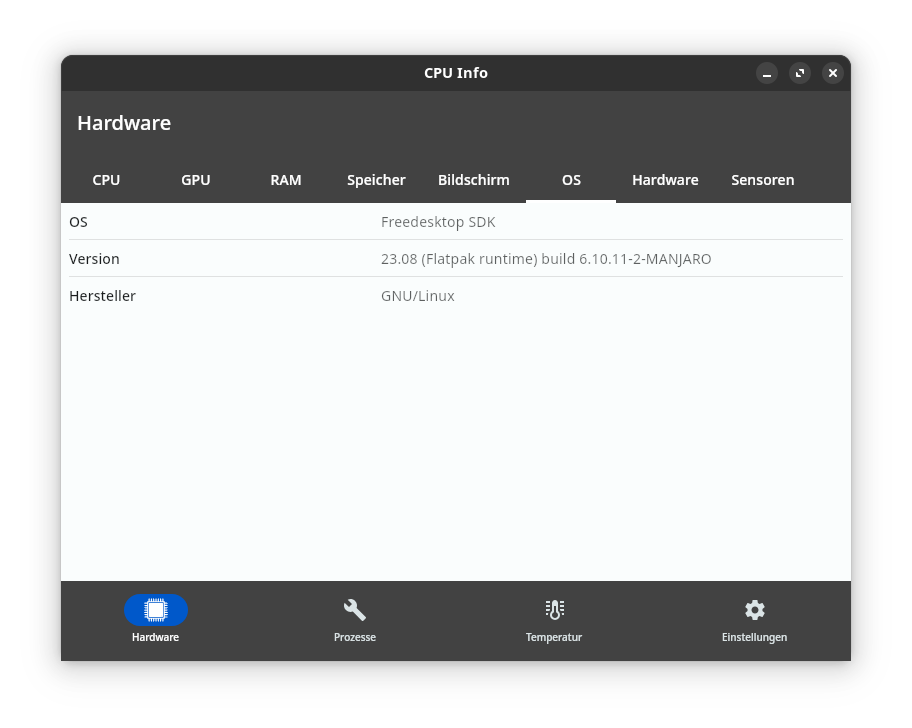Viewport: 912px width, 728px height.
Task: Open Einstellungen via the gear icon
Action: click(754, 610)
